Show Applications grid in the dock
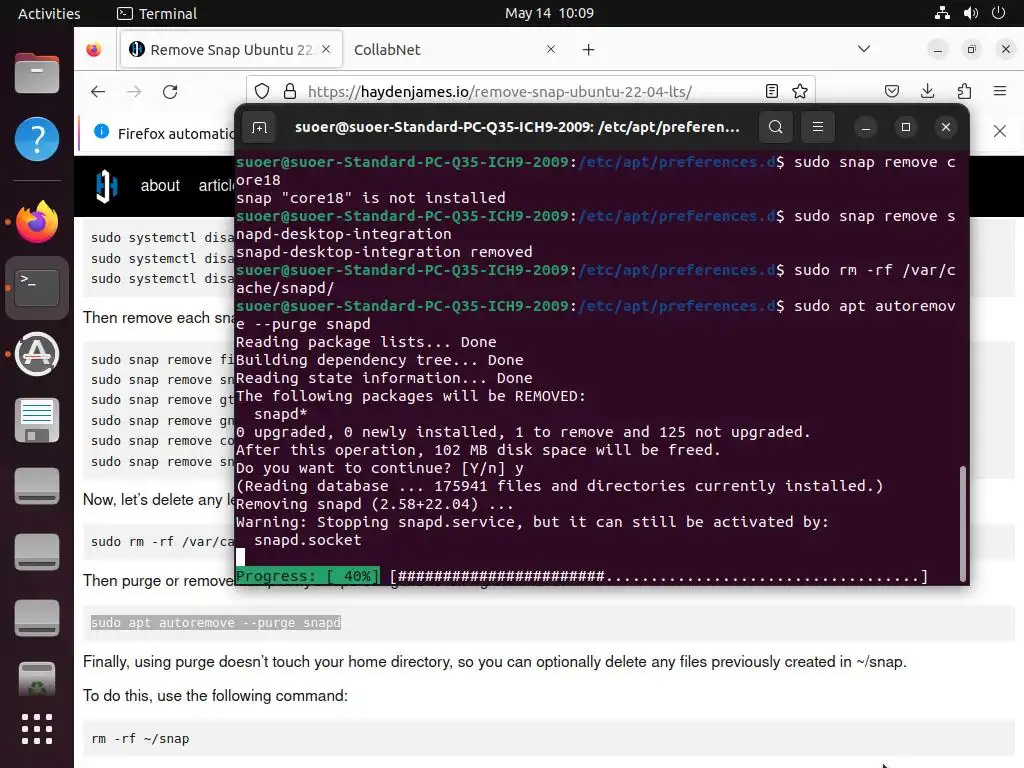 [x=37, y=729]
